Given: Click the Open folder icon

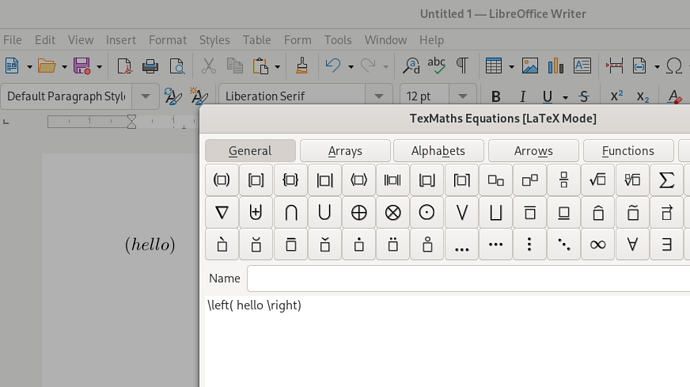Looking at the screenshot, I should [x=47, y=66].
